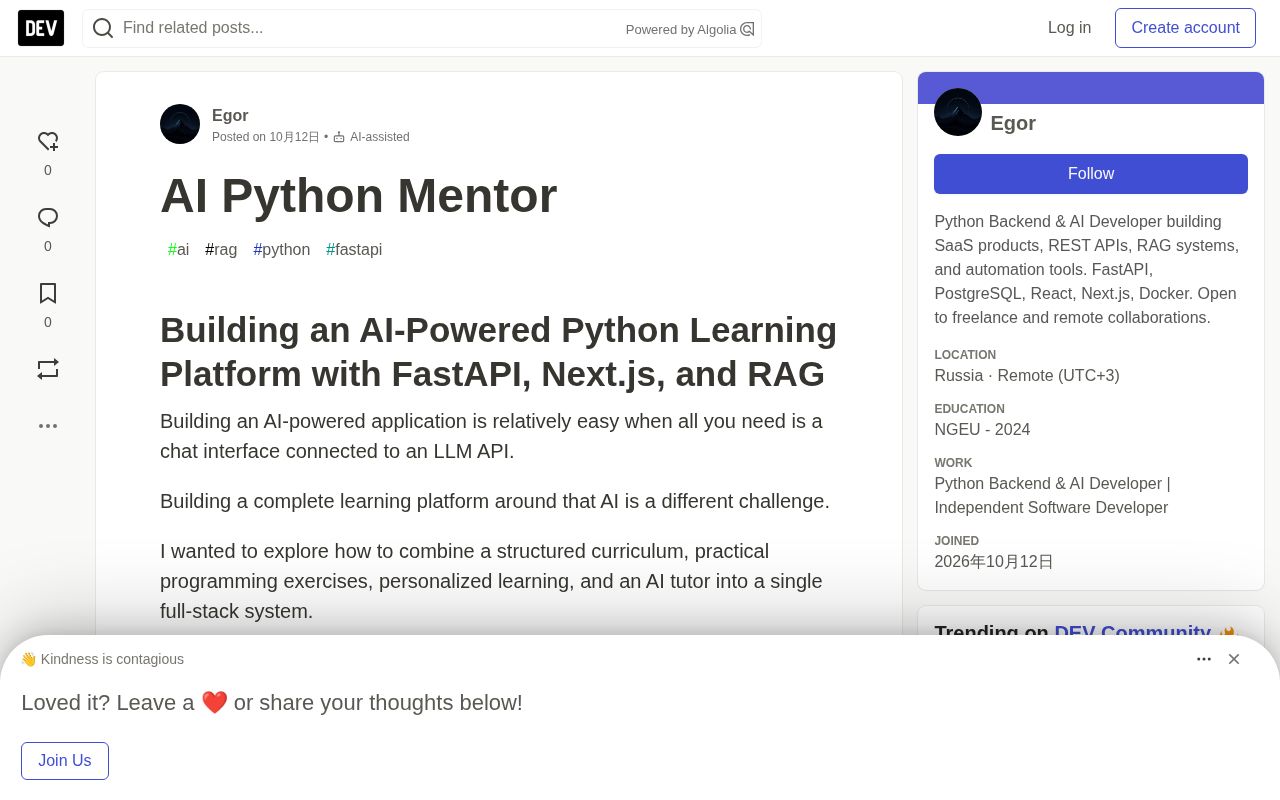Click the Kindness is contagious label
1280x800 pixels.
[102, 659]
